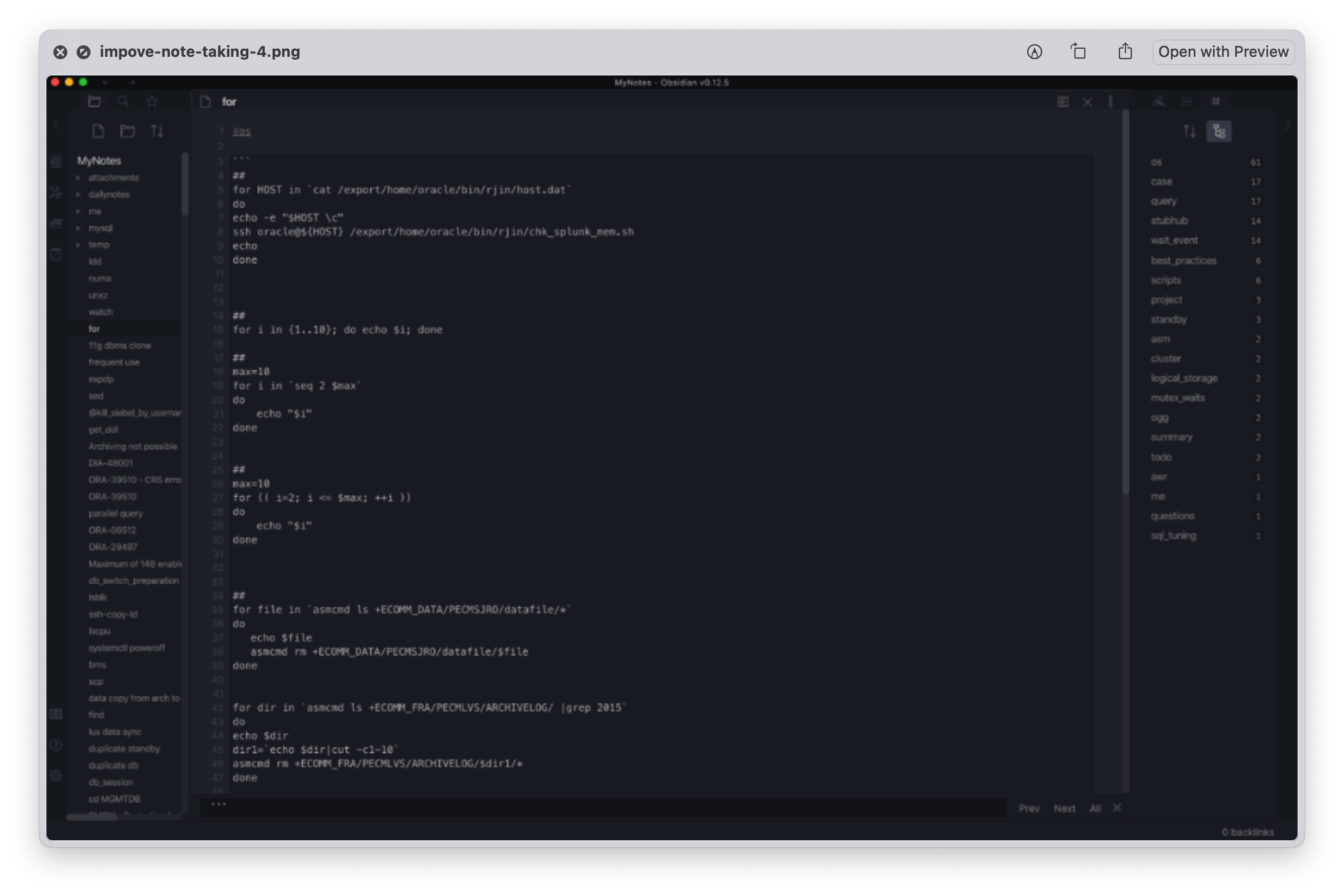The width and height of the screenshot is (1344, 896).
Task: Open Markup tools in Quick Look
Action: (1034, 52)
